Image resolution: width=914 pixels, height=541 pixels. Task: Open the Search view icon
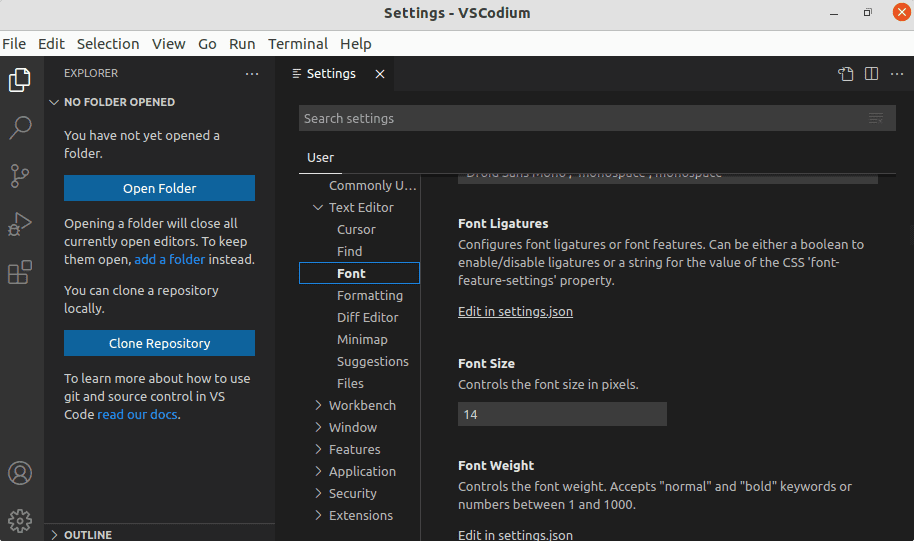coord(20,128)
